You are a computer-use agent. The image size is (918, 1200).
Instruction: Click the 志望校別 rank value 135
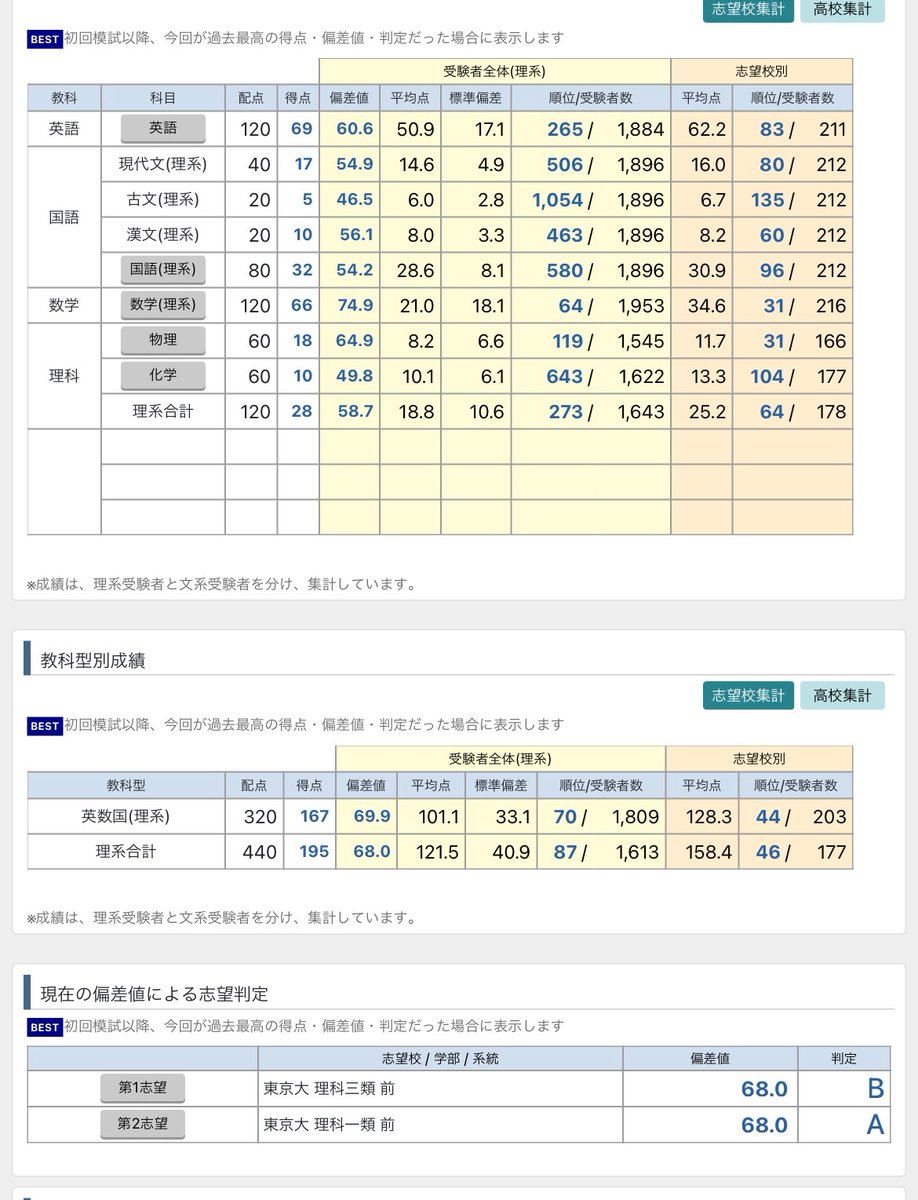767,200
